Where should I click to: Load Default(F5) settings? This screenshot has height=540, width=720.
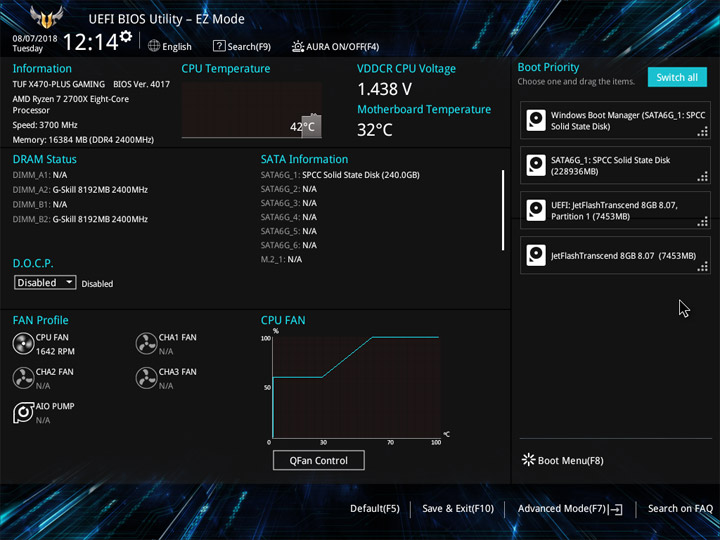[x=375, y=508]
